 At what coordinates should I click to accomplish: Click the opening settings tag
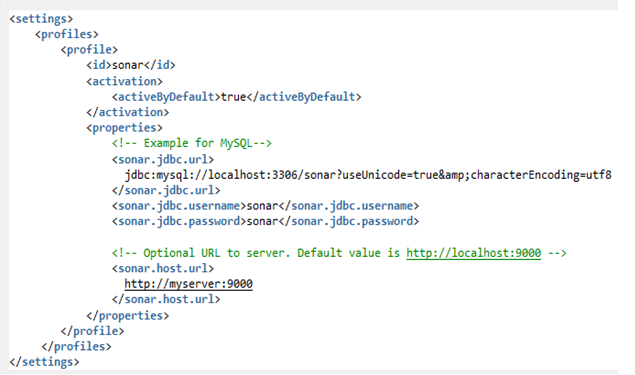(41, 19)
